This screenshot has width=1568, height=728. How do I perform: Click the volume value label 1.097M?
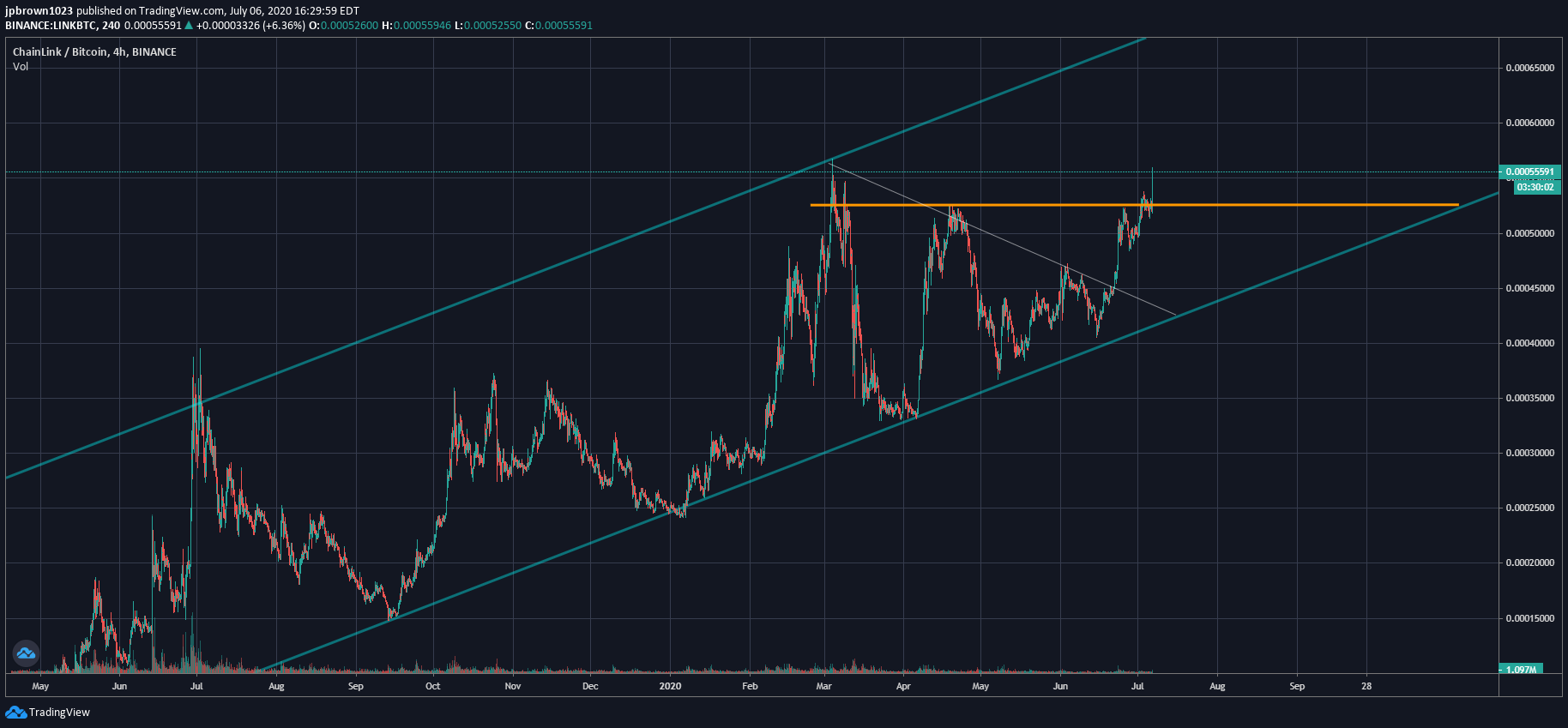click(x=1521, y=669)
